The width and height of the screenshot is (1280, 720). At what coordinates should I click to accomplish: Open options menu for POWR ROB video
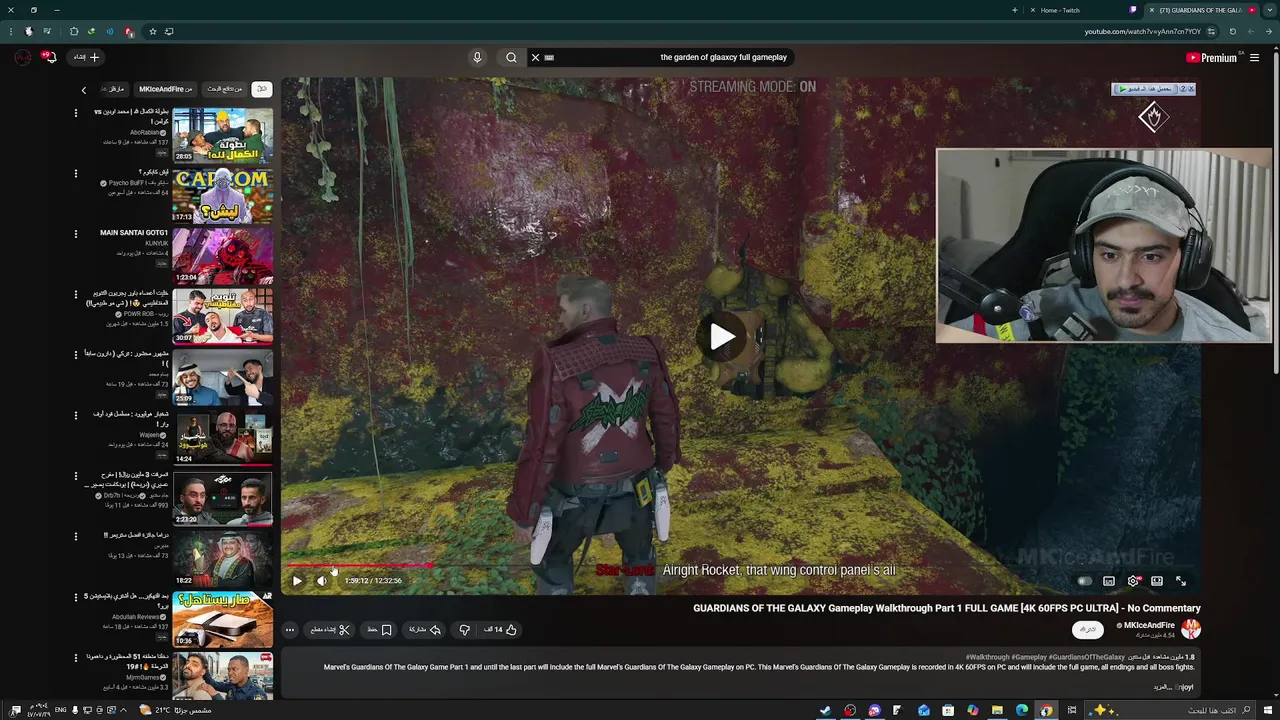[x=75, y=295]
